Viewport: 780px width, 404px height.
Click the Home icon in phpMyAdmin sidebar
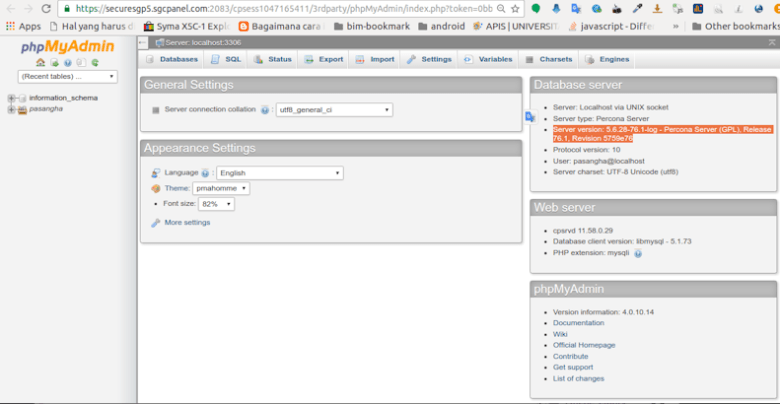point(41,62)
